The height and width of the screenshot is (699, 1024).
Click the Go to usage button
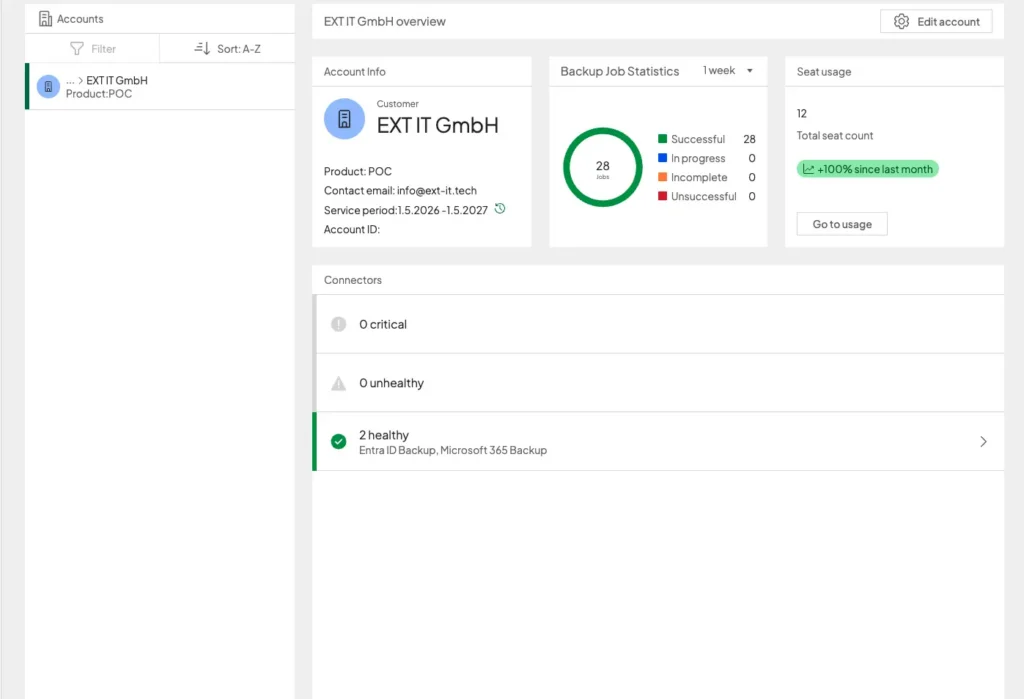pos(842,224)
